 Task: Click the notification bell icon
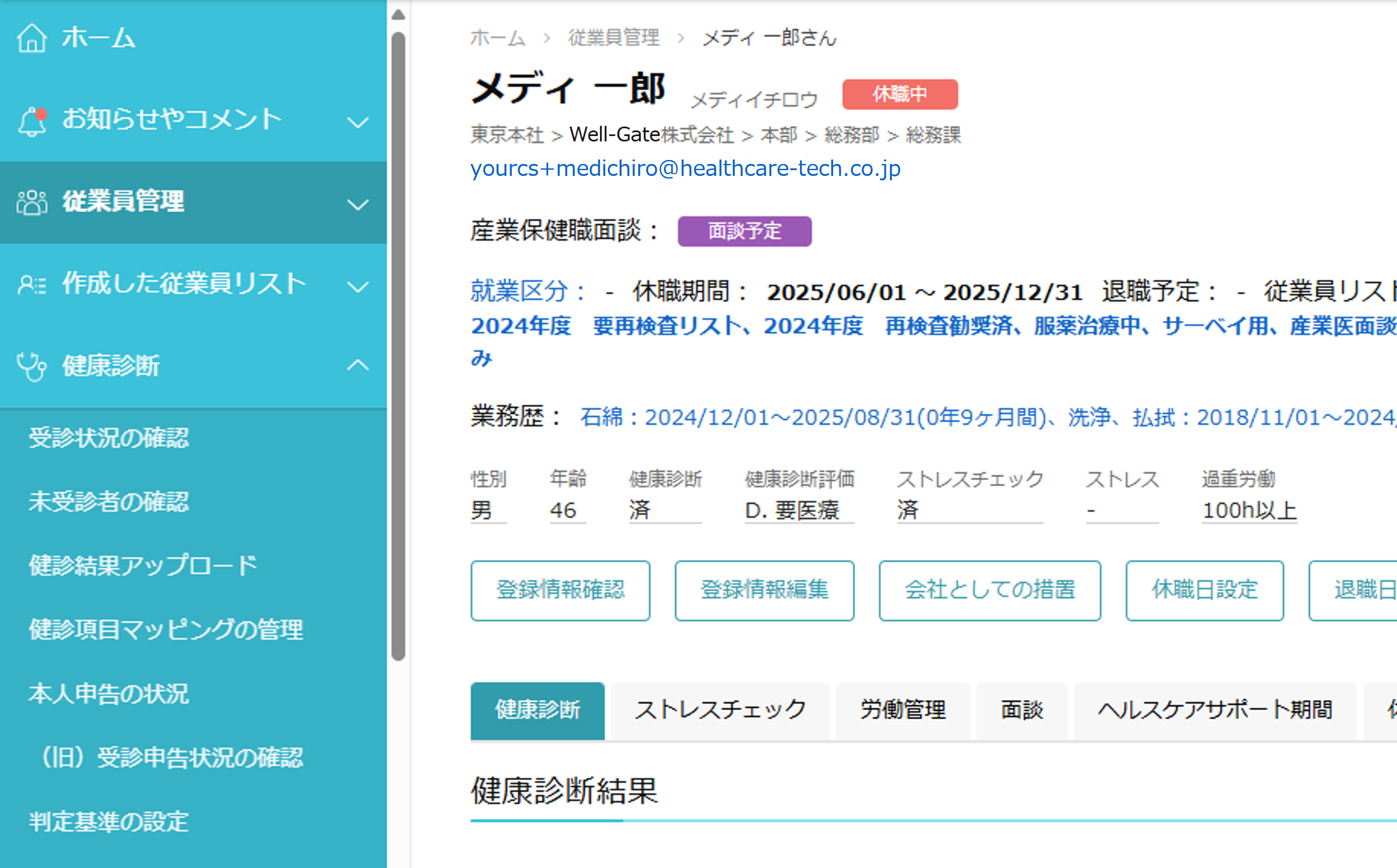point(32,121)
